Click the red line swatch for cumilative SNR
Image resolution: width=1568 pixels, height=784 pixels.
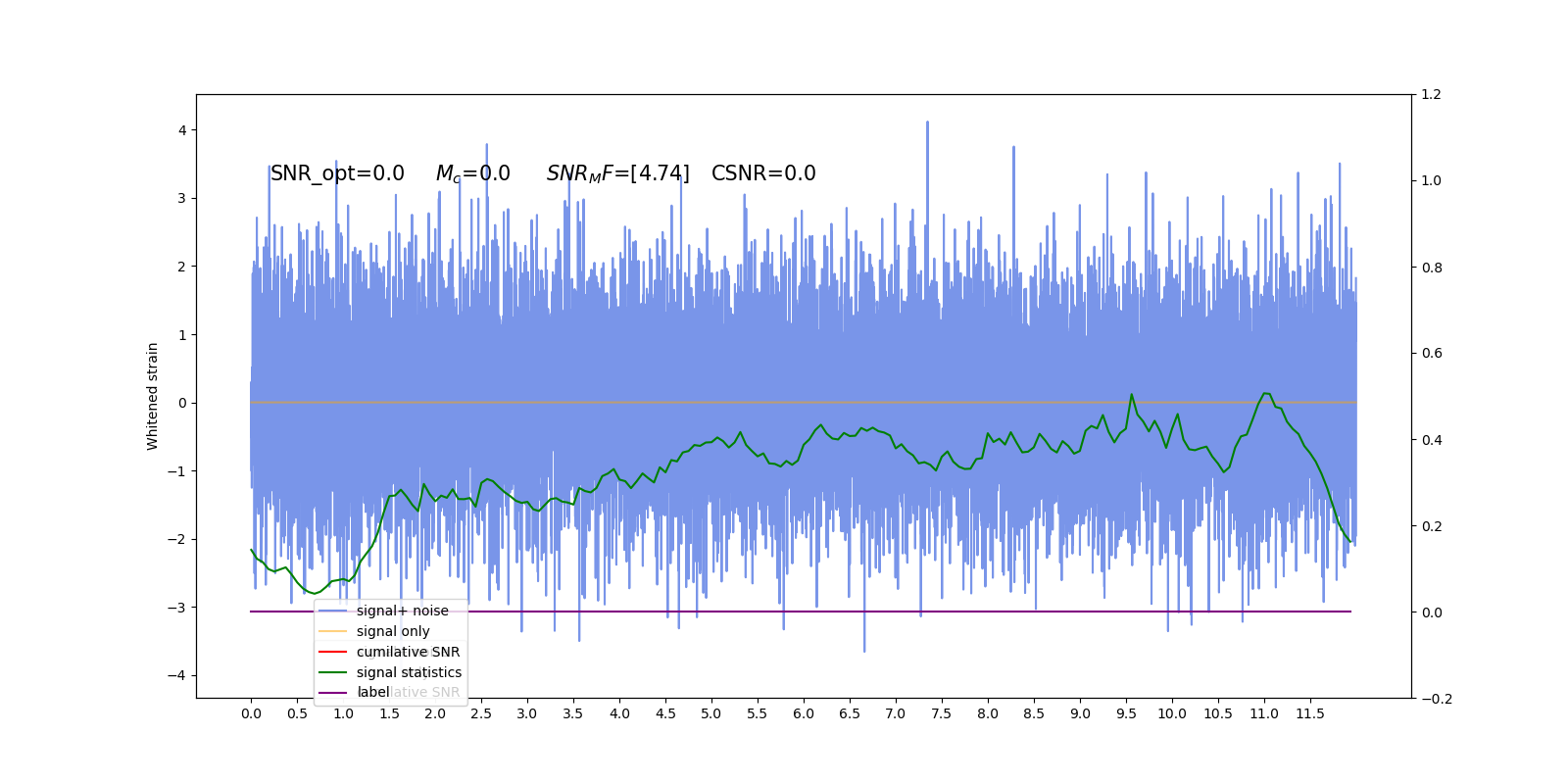[x=333, y=652]
